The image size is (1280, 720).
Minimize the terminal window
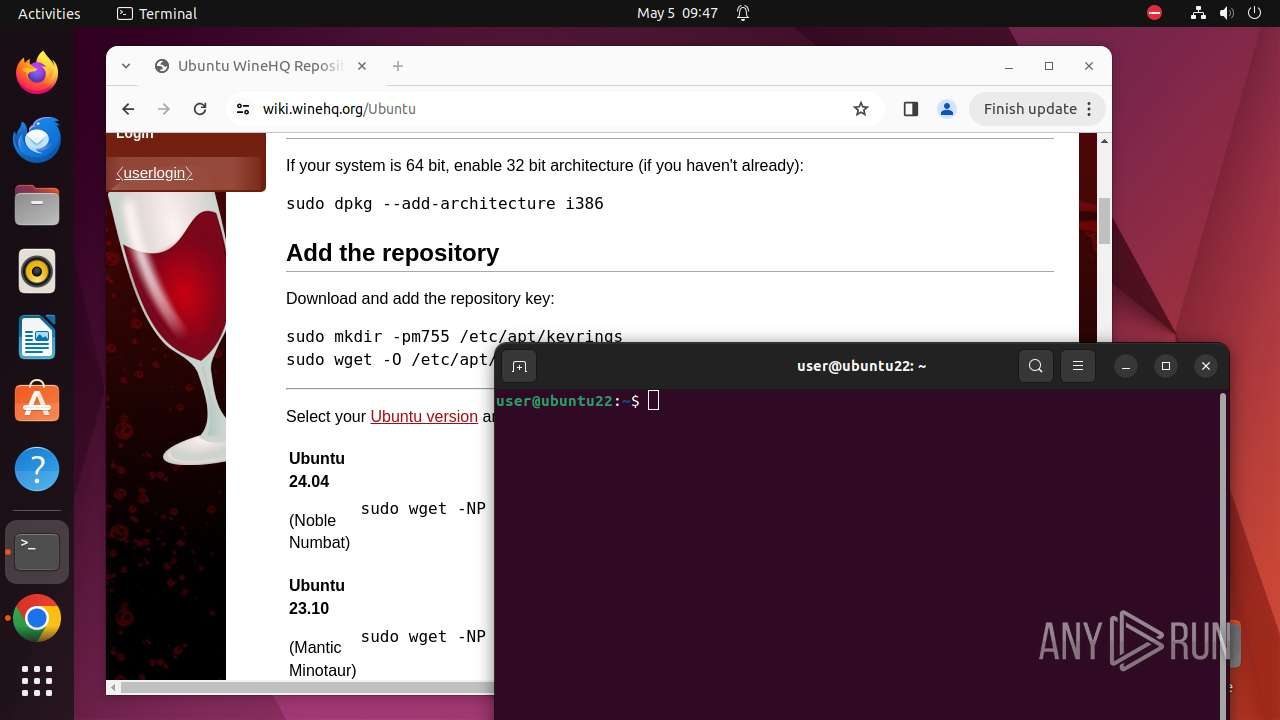pos(1125,366)
